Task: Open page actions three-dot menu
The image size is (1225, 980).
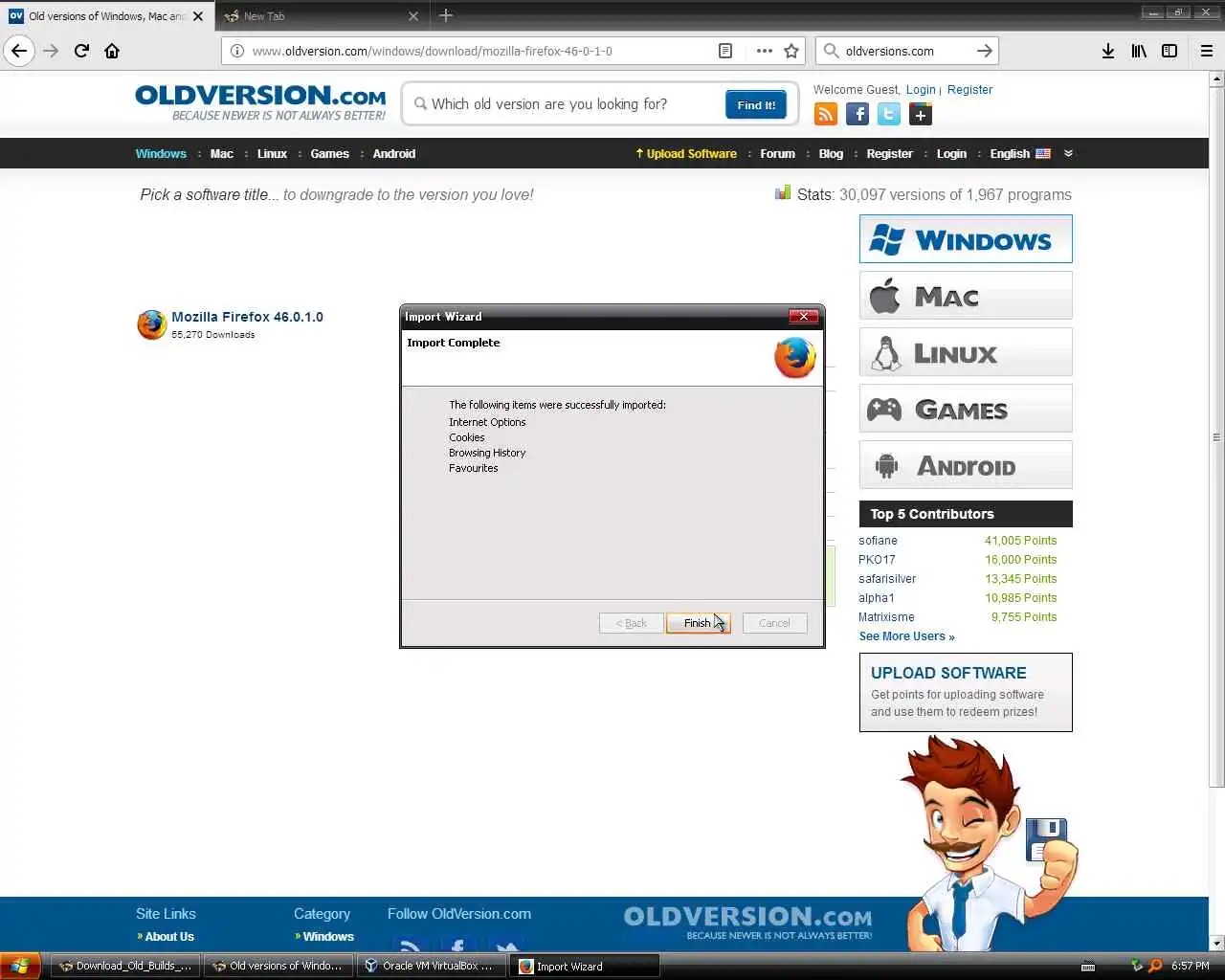Action: coord(764,51)
